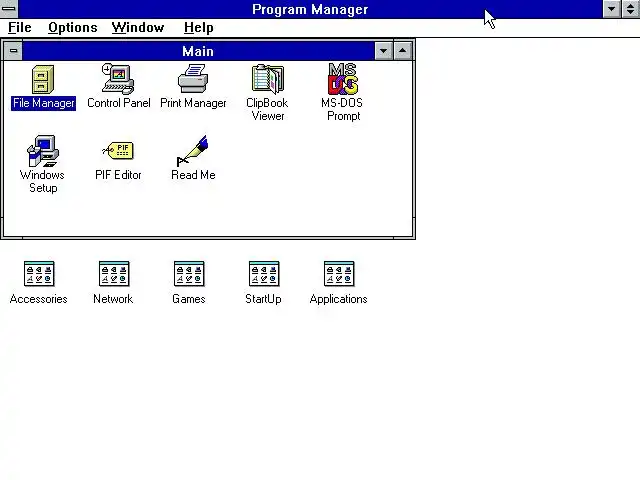Click the Print Manager printer icon
This screenshot has width=640, height=480.
(x=193, y=79)
